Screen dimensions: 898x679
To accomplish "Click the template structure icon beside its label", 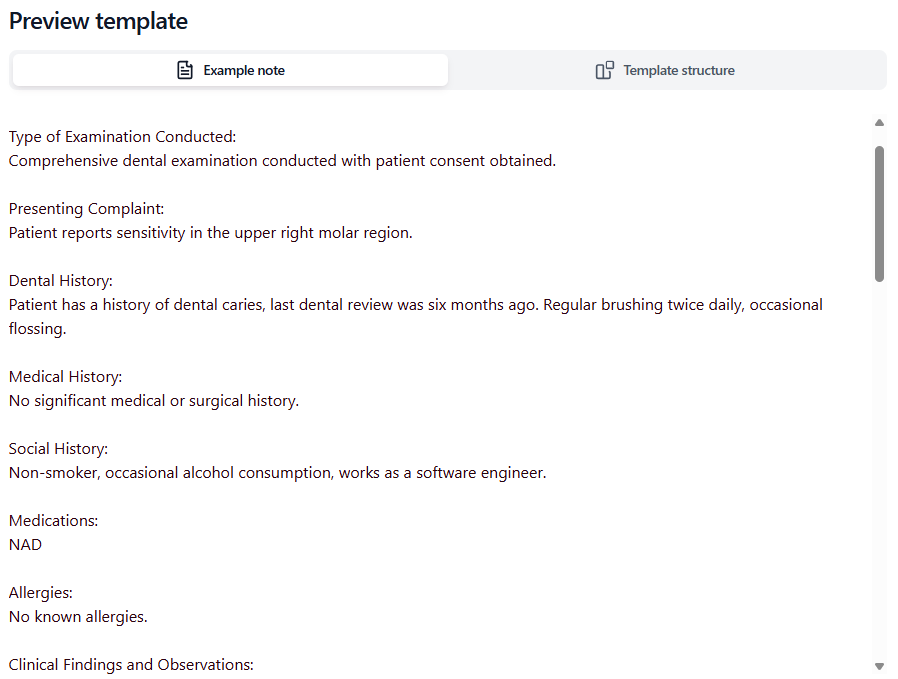I will click(605, 70).
